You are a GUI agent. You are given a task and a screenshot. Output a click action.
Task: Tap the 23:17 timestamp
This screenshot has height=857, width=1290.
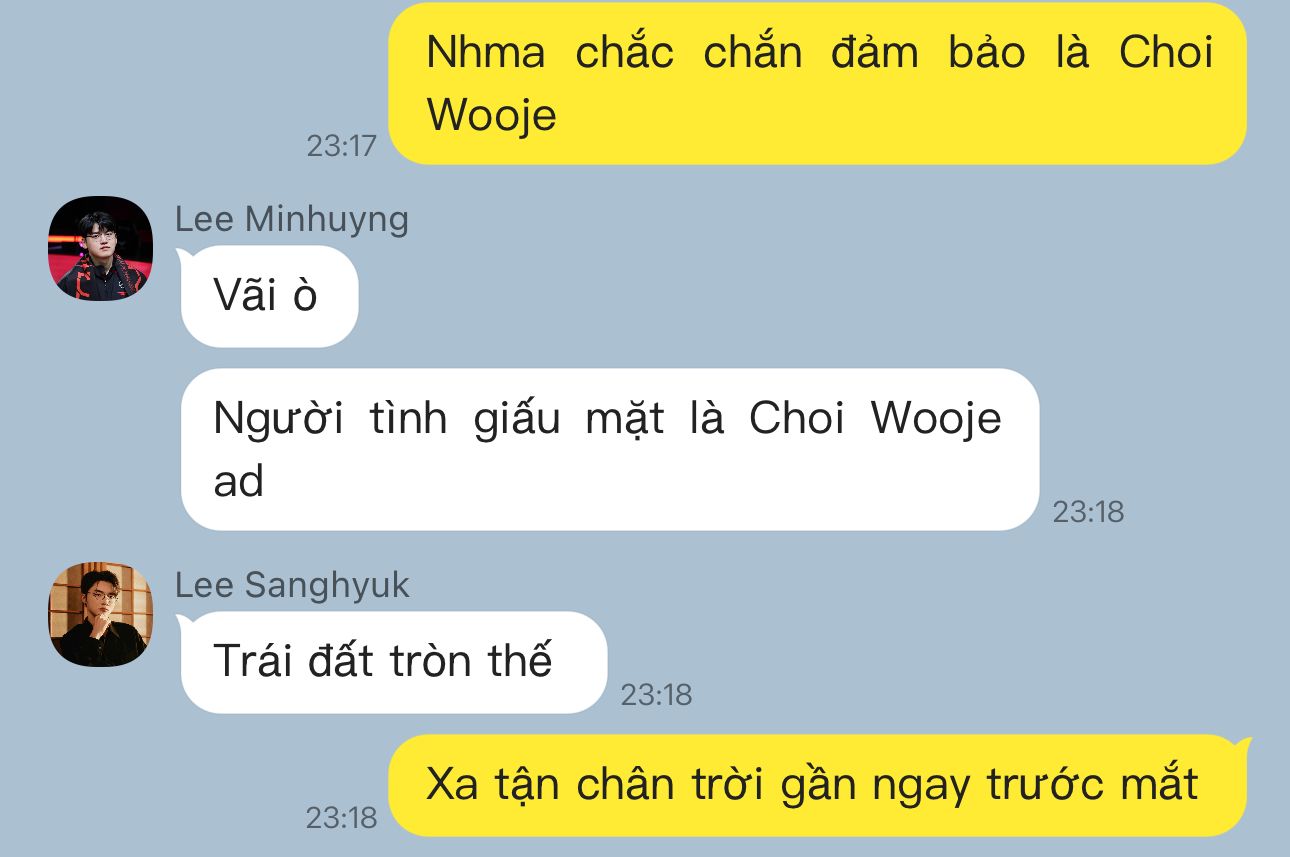point(341,146)
